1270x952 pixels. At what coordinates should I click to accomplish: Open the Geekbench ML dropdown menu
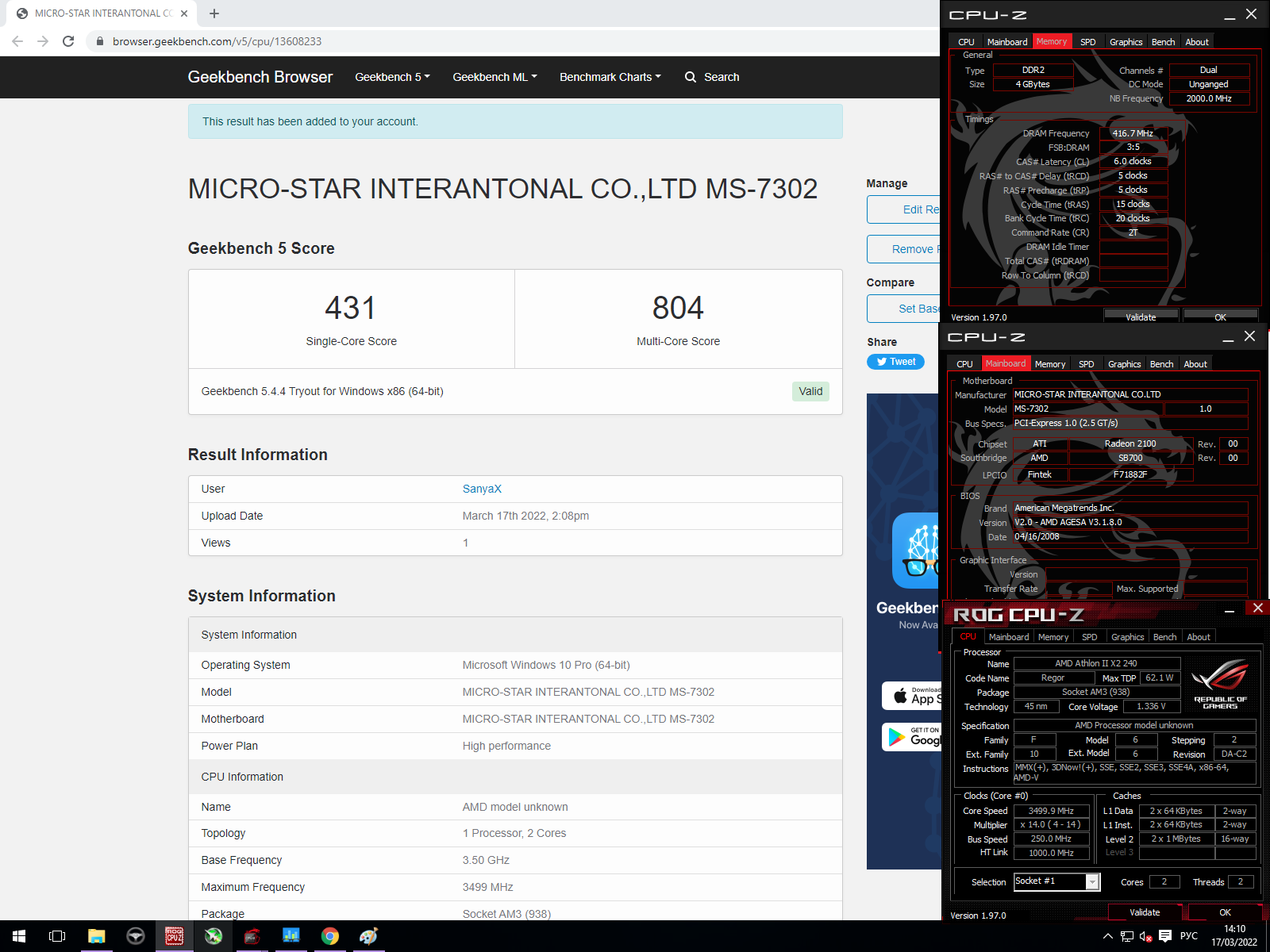tap(495, 77)
